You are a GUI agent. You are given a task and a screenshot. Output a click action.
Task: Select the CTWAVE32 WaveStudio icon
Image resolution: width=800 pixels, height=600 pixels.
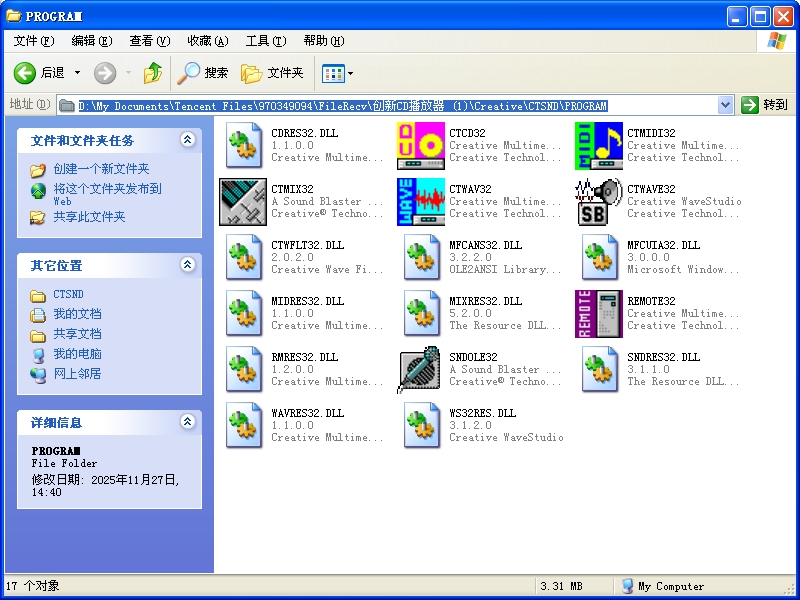click(x=599, y=202)
